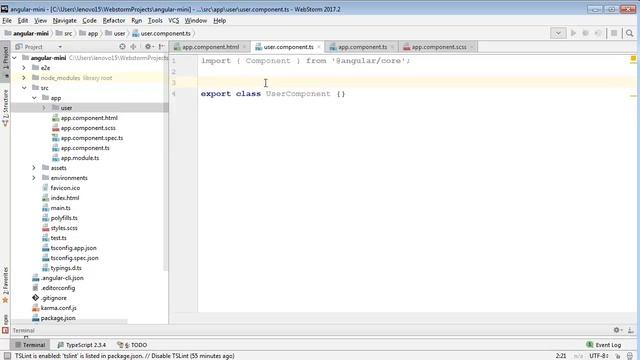Select styles.scss in project tree
The width and height of the screenshot is (640, 360).
(x=64, y=228)
